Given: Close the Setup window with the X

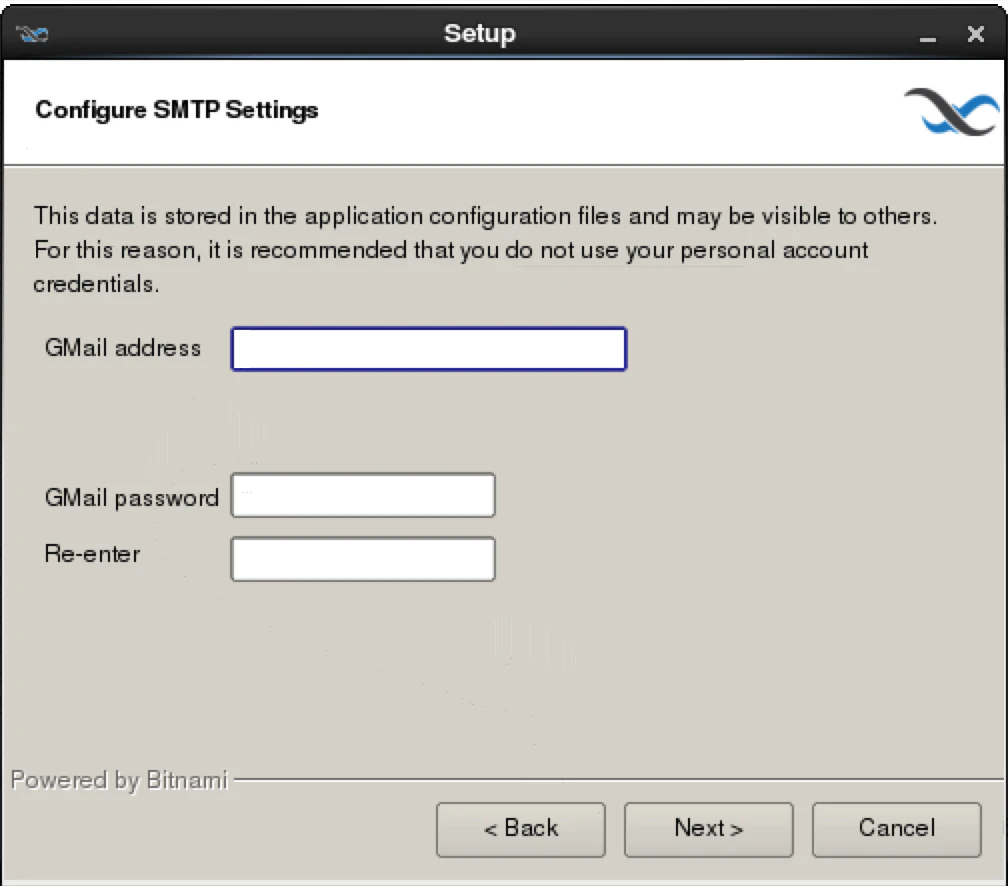Looking at the screenshot, I should 976,33.
